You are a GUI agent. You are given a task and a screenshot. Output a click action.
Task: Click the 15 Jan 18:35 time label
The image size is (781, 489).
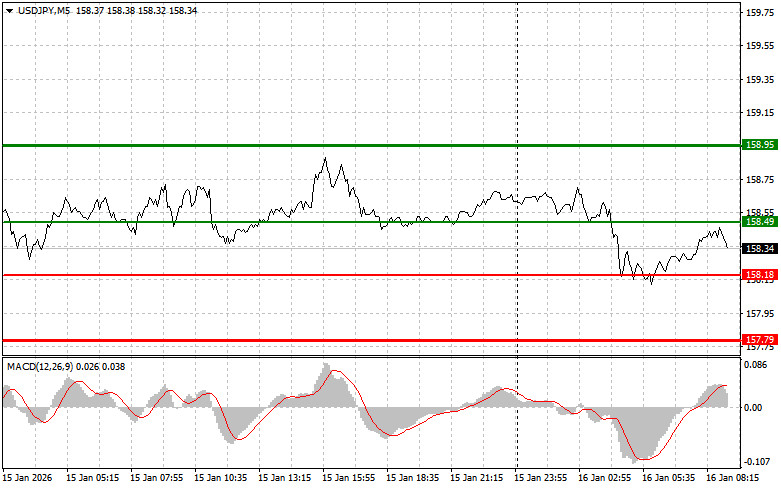coord(412,478)
